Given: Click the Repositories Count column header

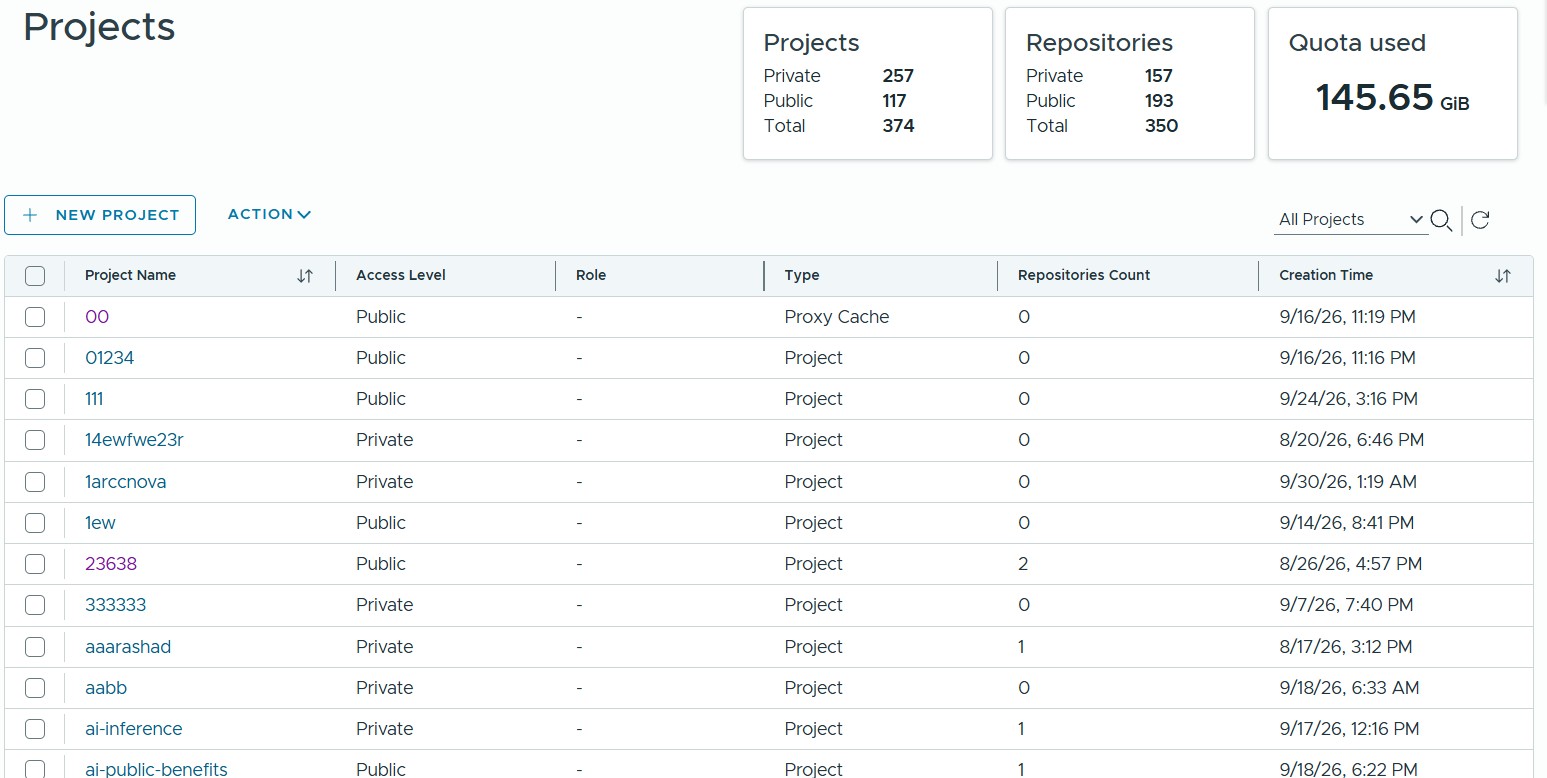Looking at the screenshot, I should click(1084, 275).
